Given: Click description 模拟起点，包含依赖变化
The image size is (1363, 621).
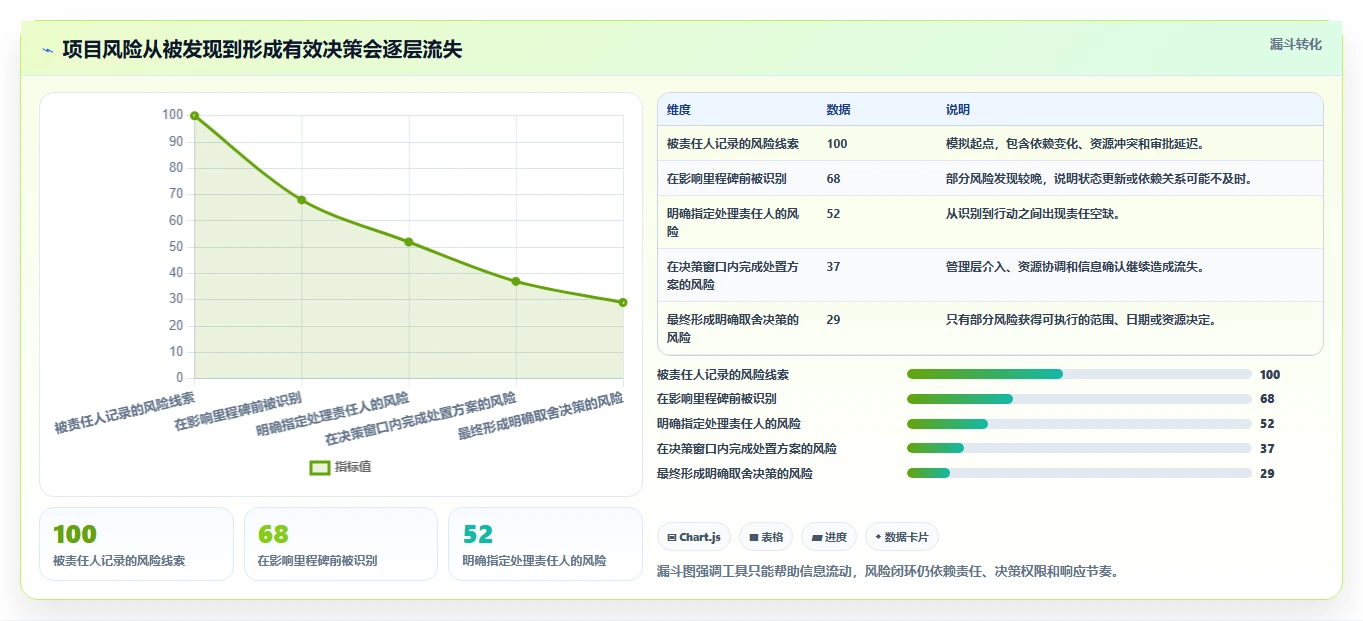Looking at the screenshot, I should (x=1075, y=144).
